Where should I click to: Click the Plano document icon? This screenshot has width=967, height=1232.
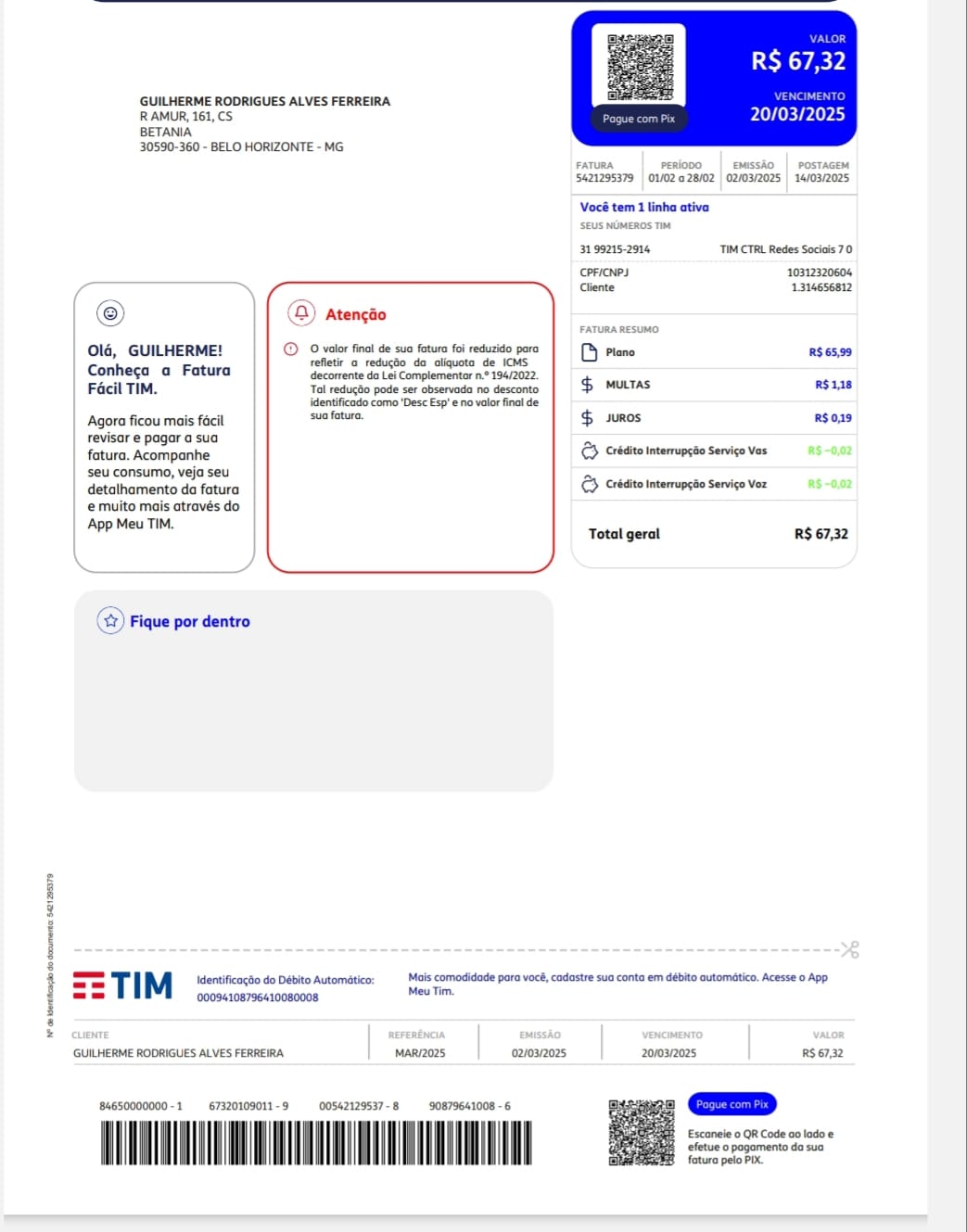588,352
